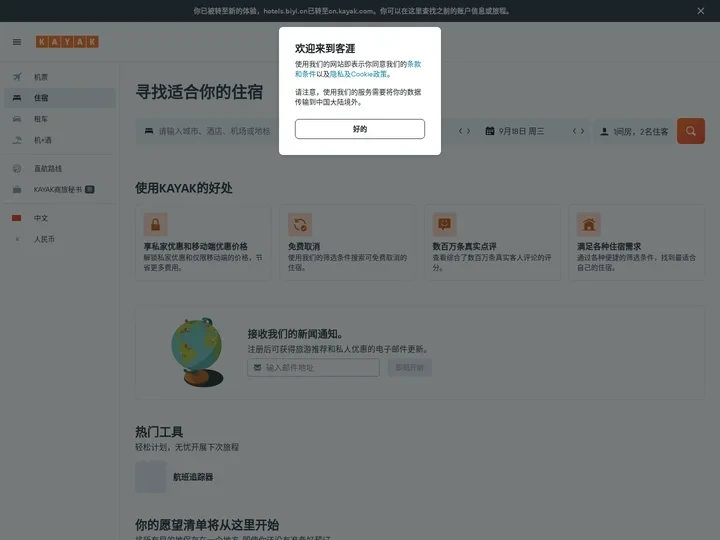Select 住宿 stays in the sidebar
This screenshot has width=720, height=540.
point(60,98)
